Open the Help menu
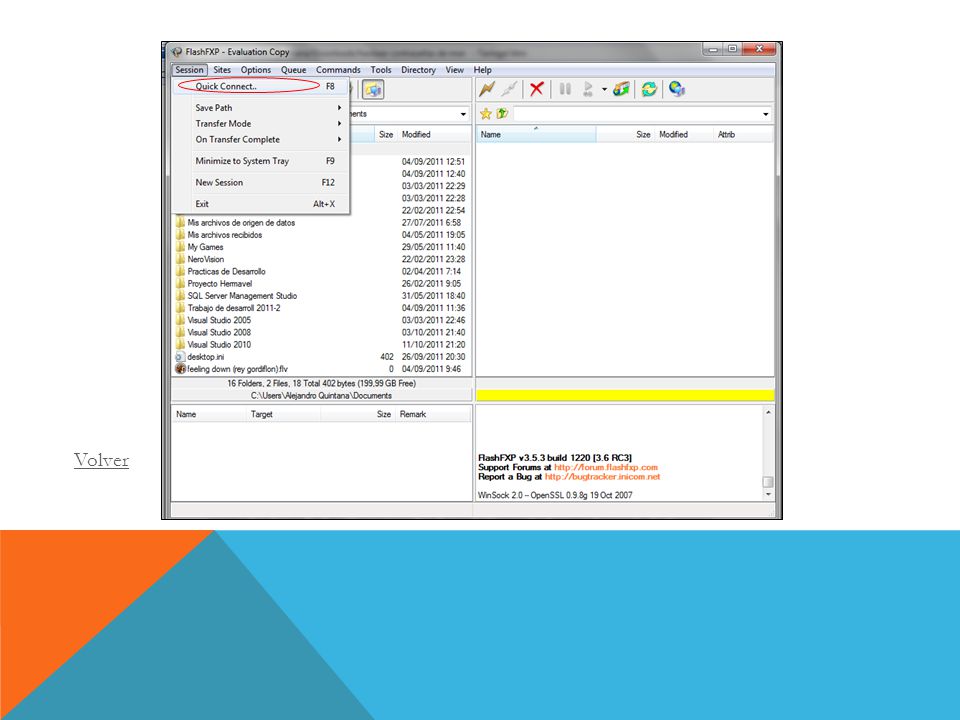The height and width of the screenshot is (720, 960). [482, 70]
